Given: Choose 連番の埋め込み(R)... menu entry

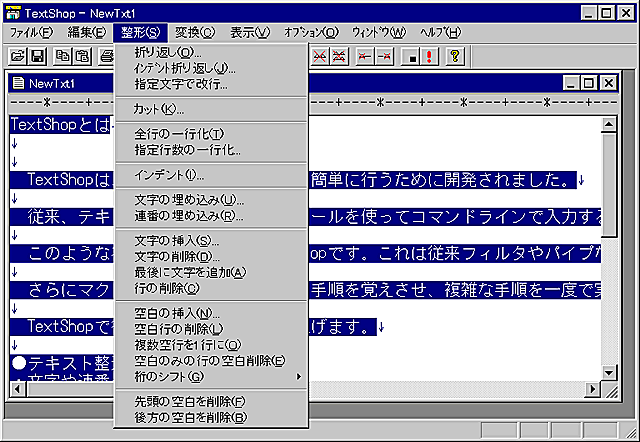Looking at the screenshot, I should (211, 216).
